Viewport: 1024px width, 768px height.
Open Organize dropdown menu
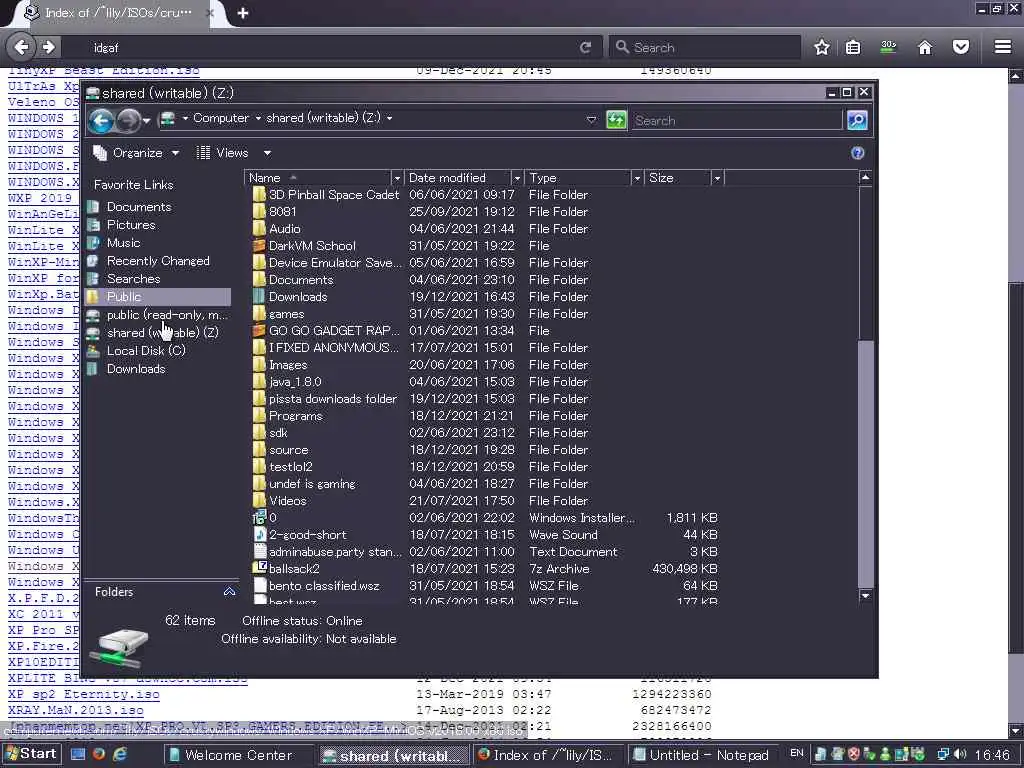coord(136,153)
